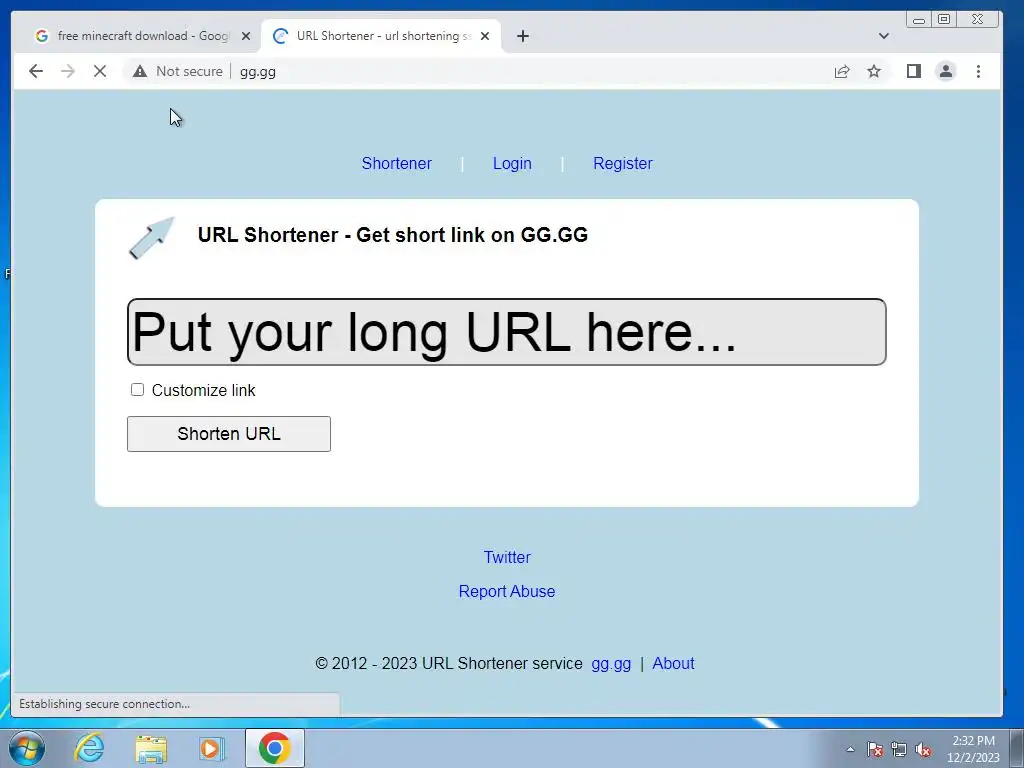Open the Shortener navigation link
The image size is (1024, 768).
pyautogui.click(x=396, y=163)
